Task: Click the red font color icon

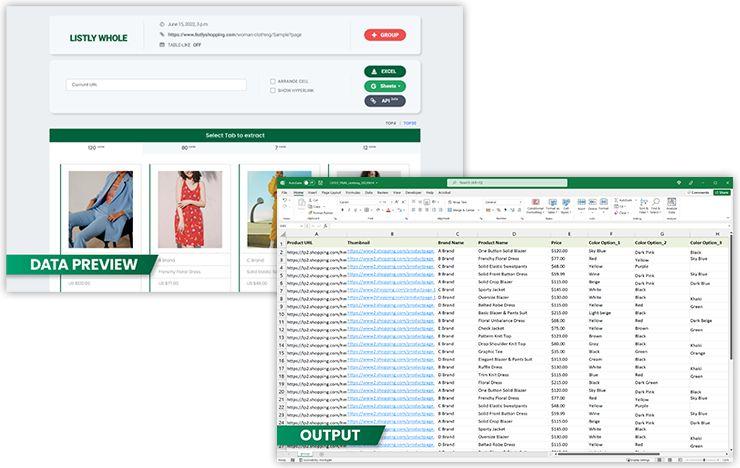Action: tap(388, 210)
